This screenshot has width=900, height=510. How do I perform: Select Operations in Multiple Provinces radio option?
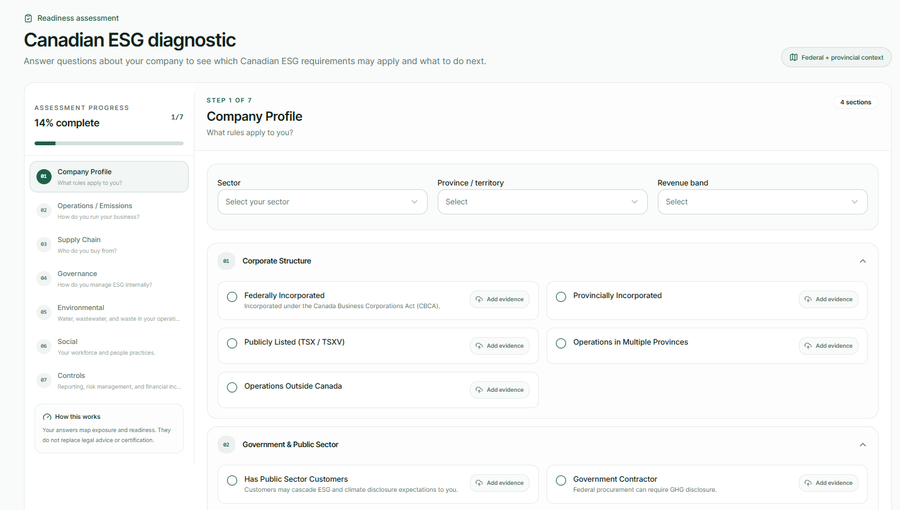point(561,343)
